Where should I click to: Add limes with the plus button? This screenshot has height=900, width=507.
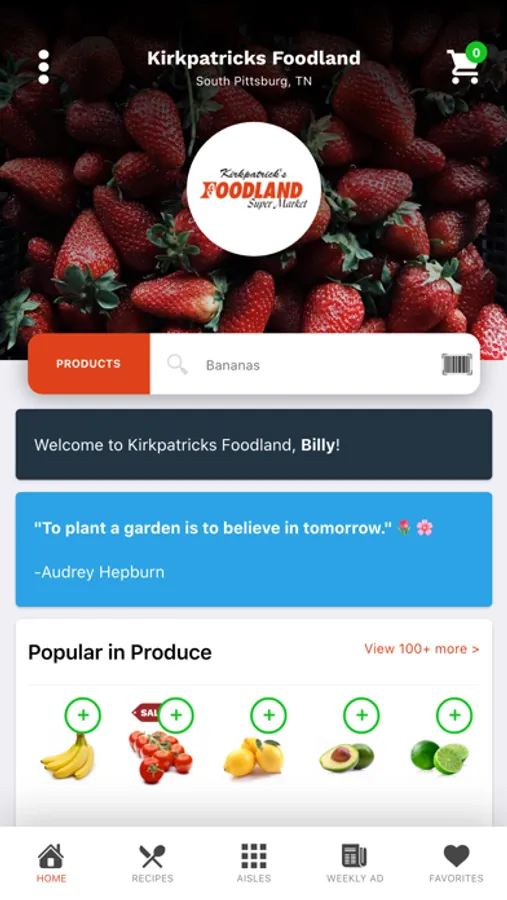point(455,715)
